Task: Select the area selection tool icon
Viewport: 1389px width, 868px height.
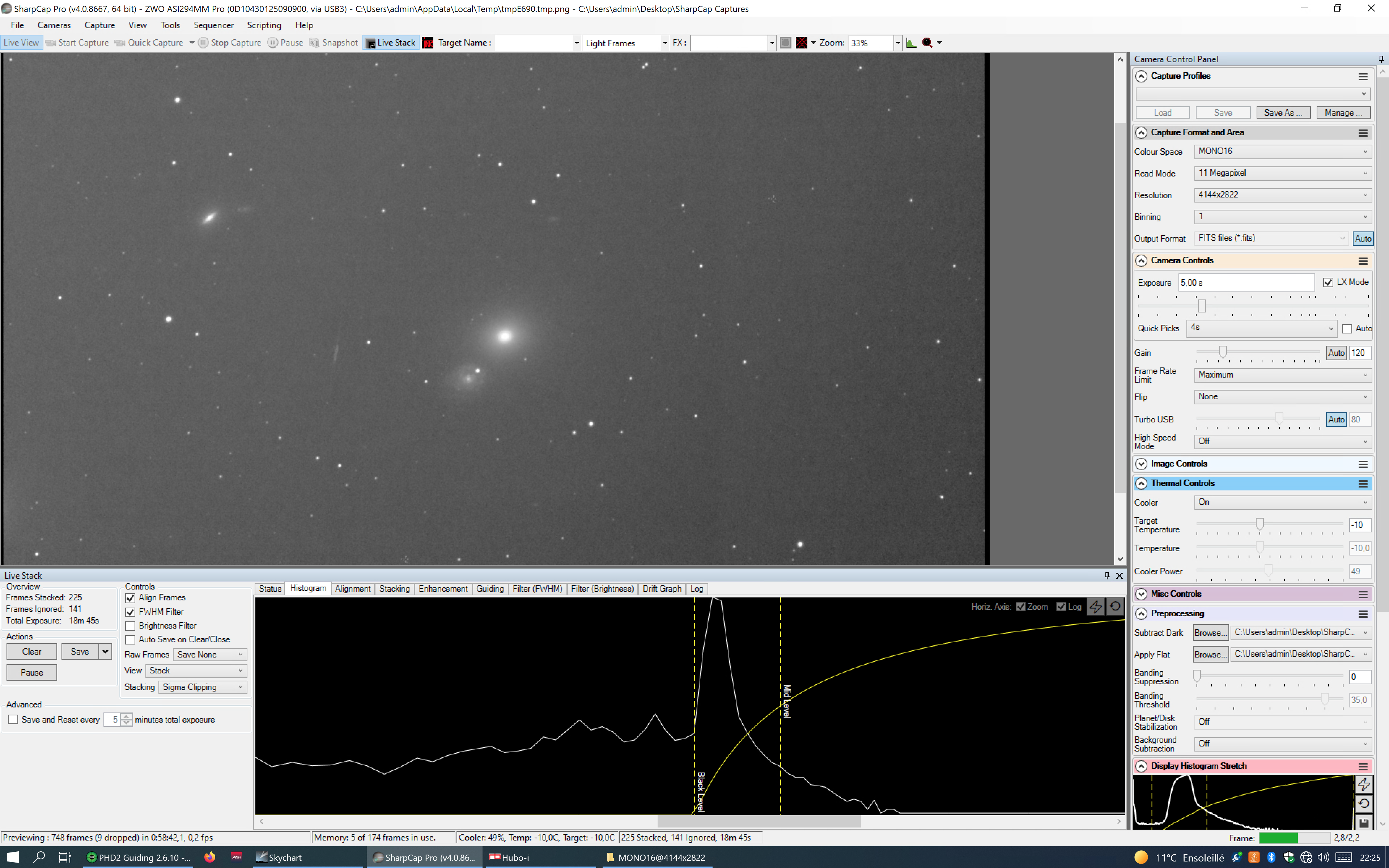Action: [786, 42]
